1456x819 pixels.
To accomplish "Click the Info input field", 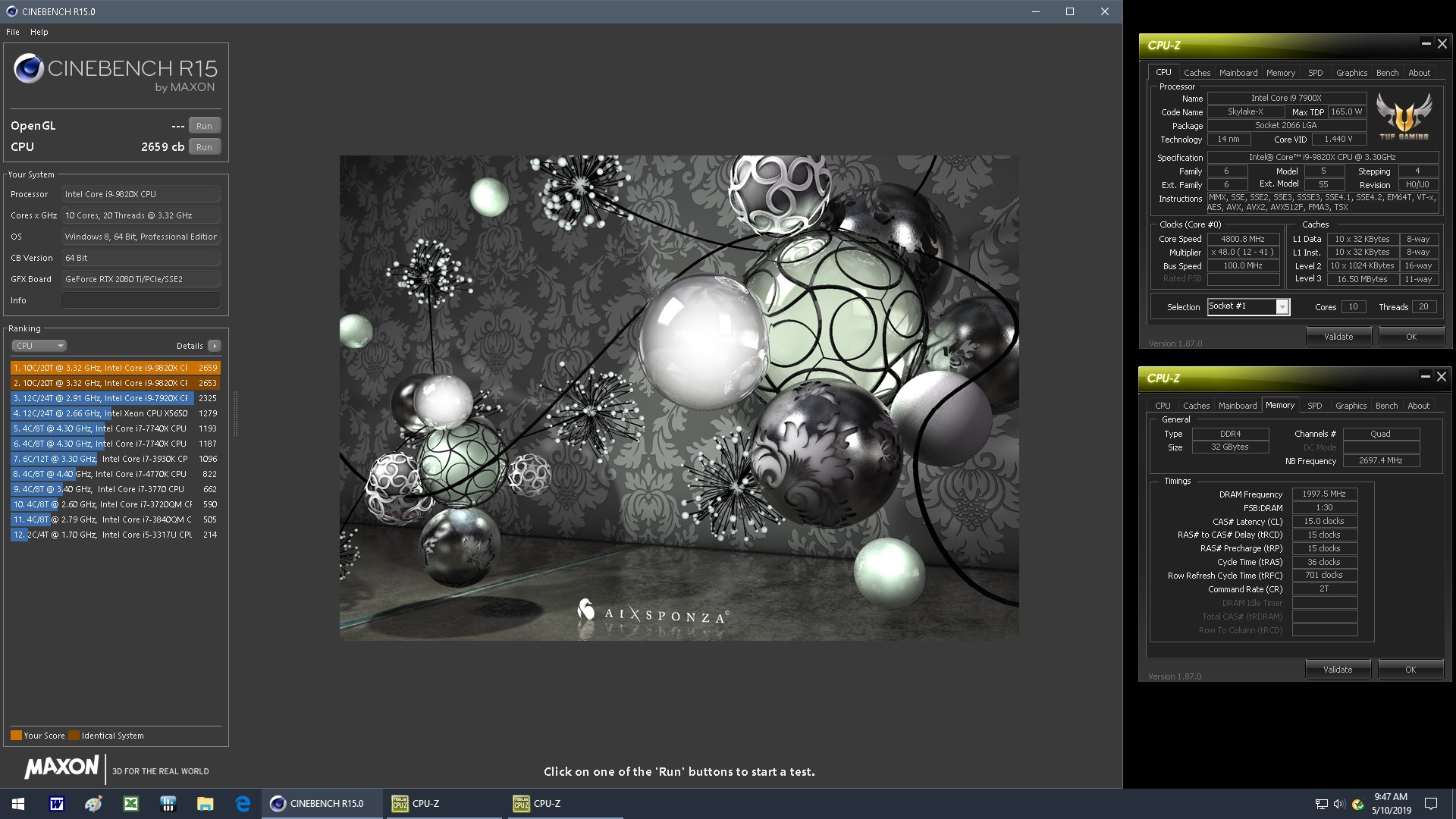I will (x=141, y=300).
